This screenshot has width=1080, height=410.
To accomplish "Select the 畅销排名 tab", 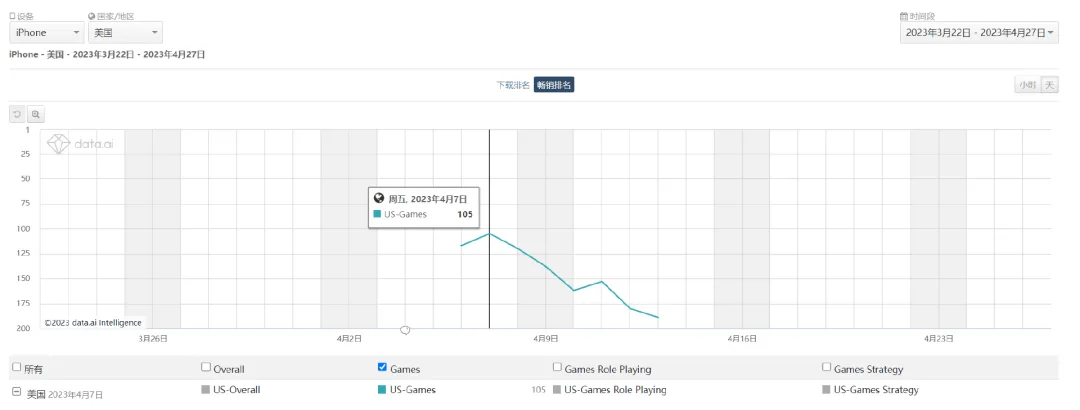I will pos(554,85).
